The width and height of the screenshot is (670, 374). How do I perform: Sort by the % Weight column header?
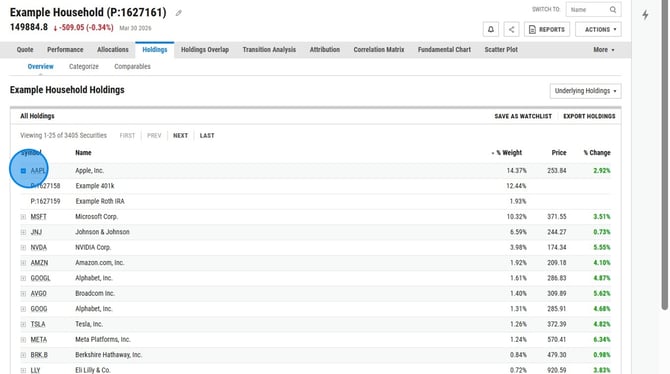pos(508,153)
